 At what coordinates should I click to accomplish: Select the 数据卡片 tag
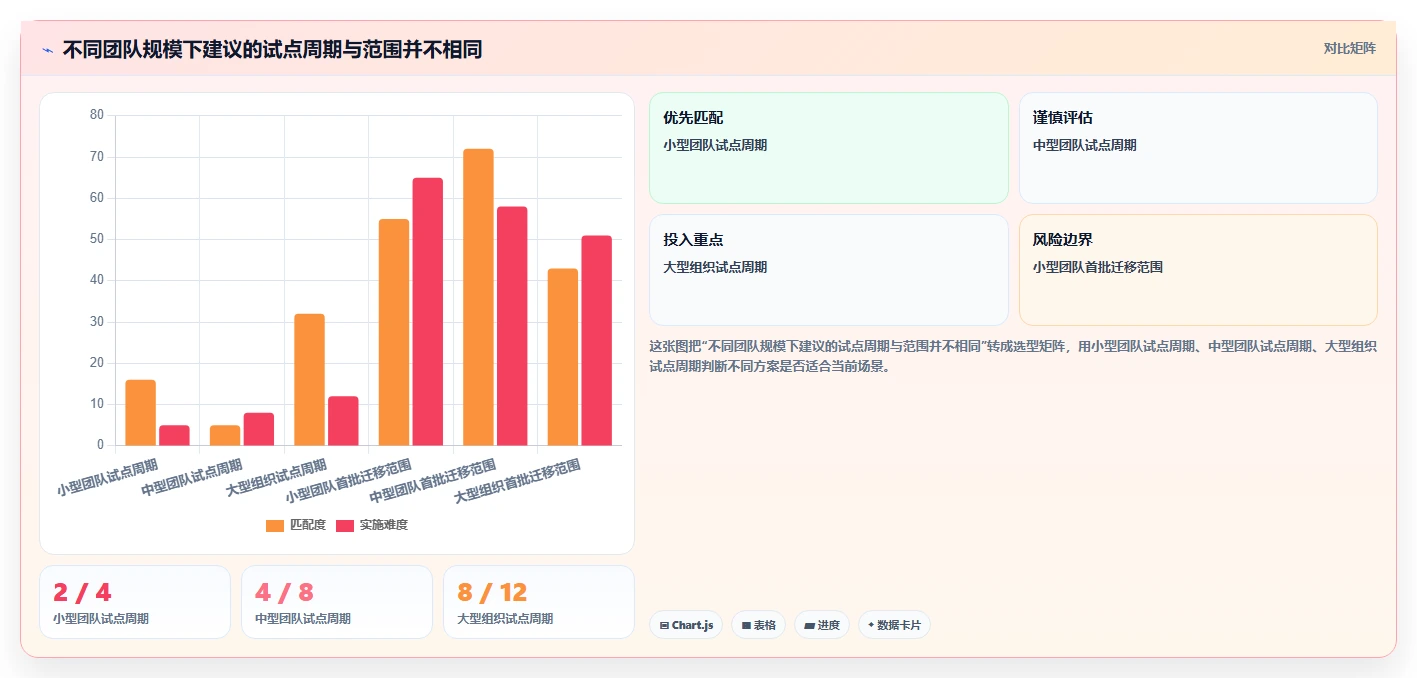tap(894, 625)
